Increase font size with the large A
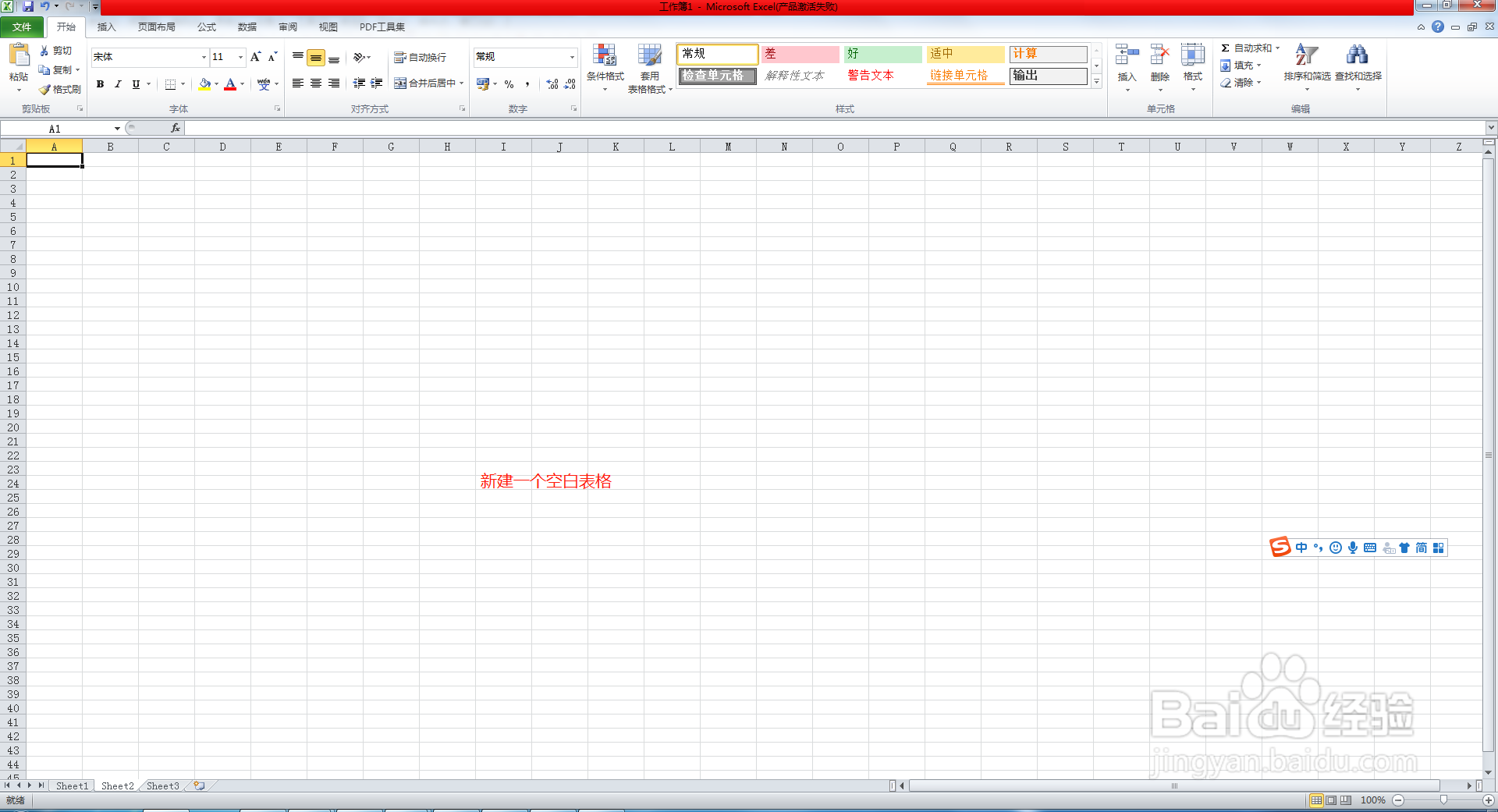 click(x=256, y=57)
